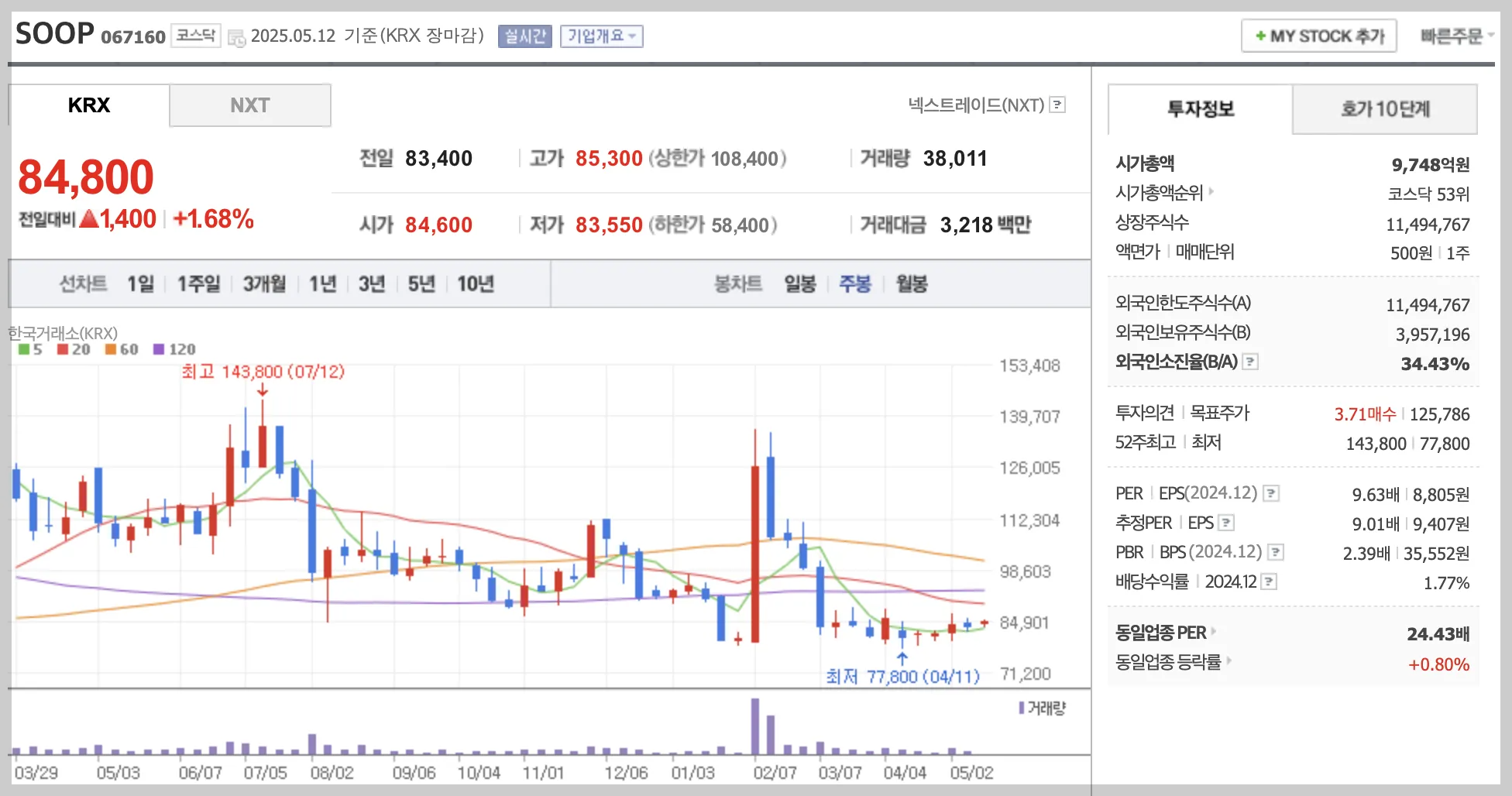Switch candle chart to 주봉
1512x796 pixels.
click(x=855, y=284)
